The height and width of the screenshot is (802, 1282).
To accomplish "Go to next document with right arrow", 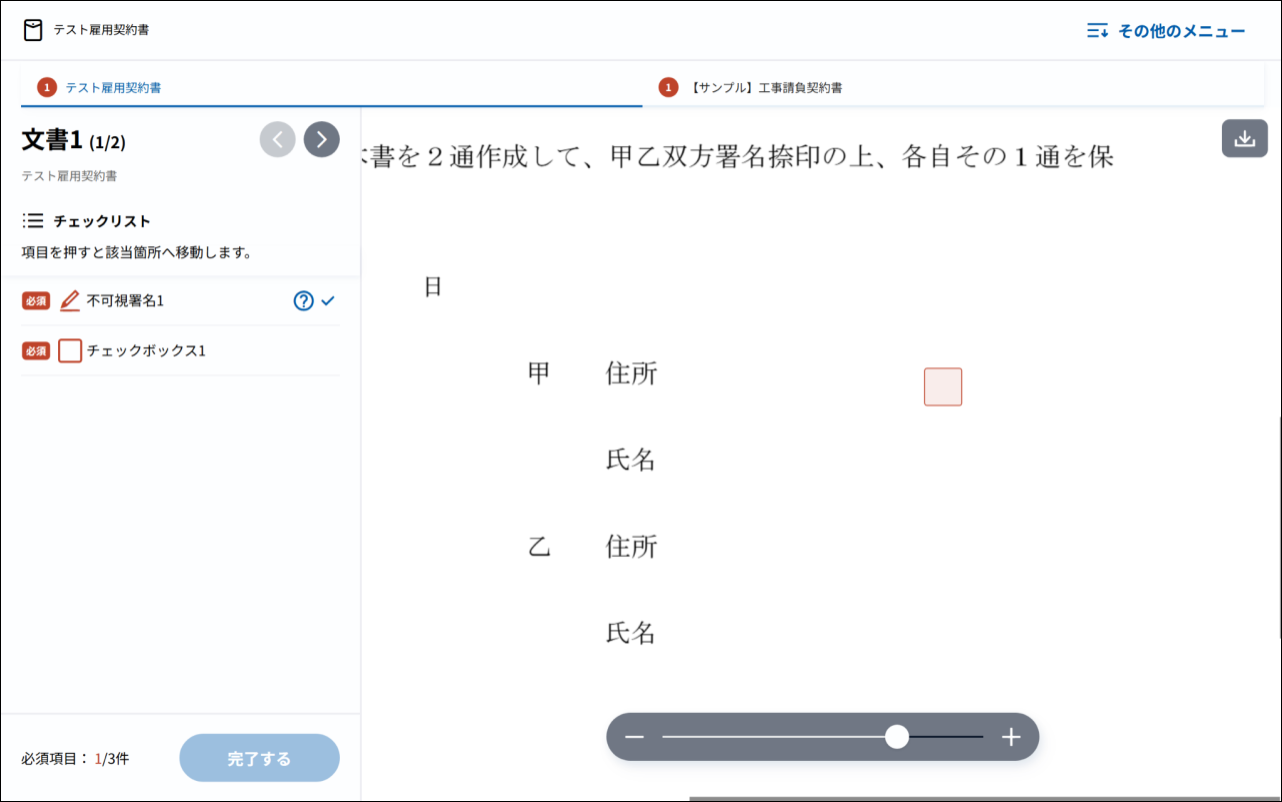I will click(x=321, y=139).
